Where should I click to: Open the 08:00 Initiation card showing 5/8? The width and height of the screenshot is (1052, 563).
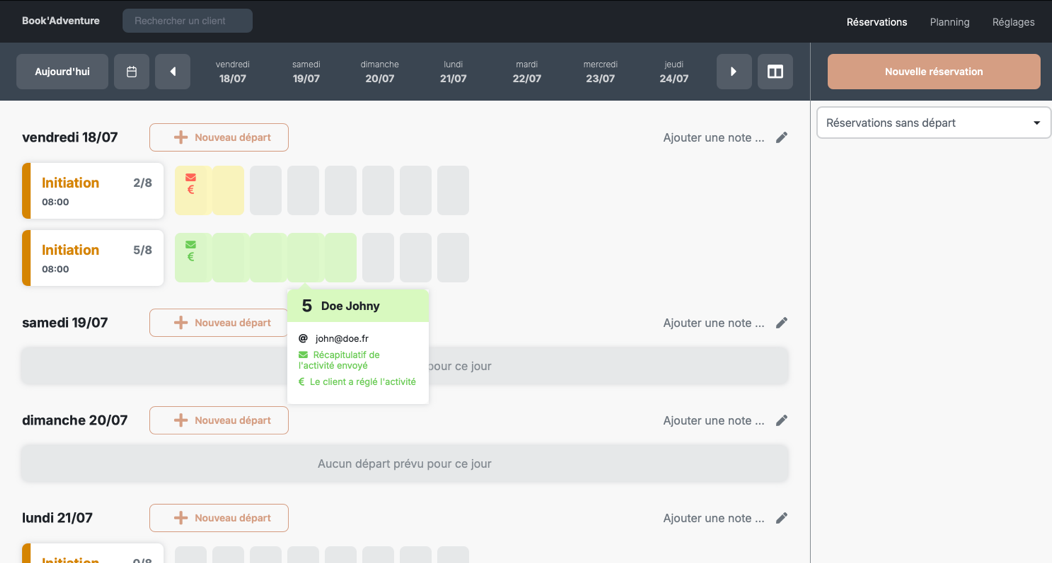93,258
